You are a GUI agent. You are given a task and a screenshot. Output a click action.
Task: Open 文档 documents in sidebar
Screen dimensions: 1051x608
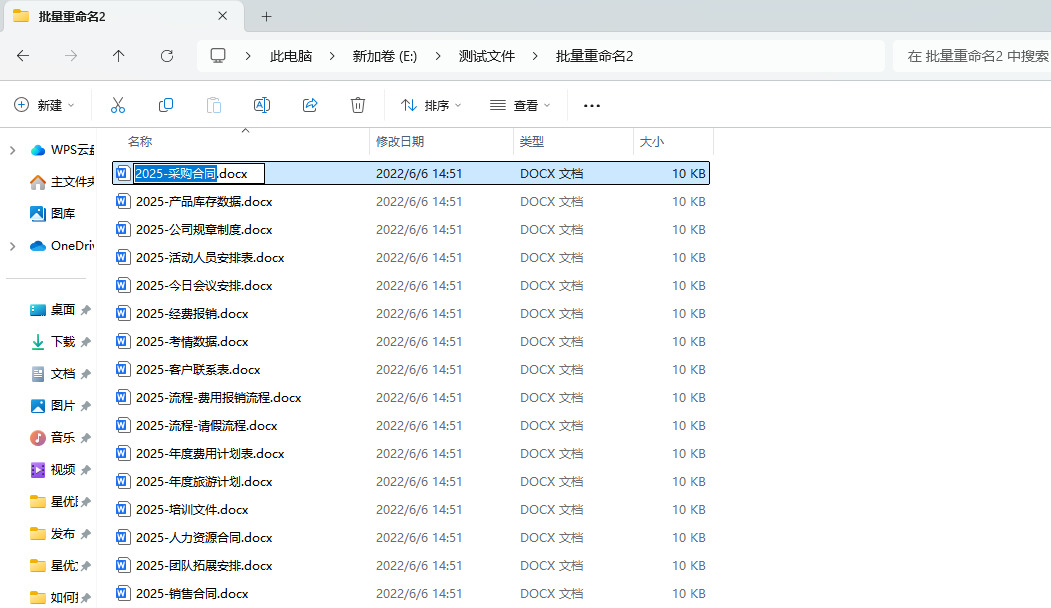click(x=53, y=373)
